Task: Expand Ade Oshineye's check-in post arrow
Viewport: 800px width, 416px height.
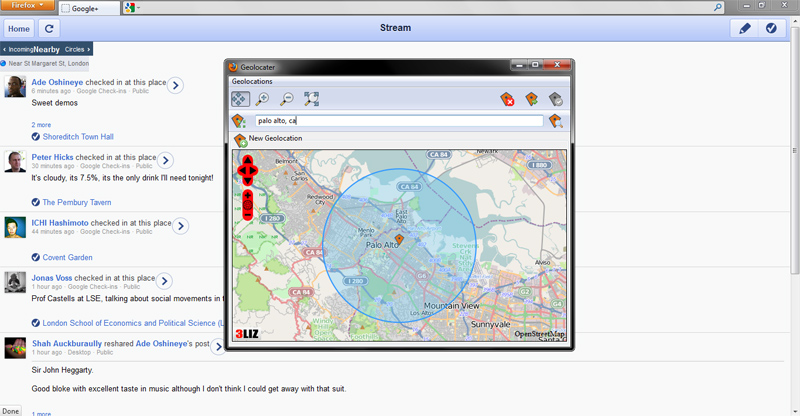Action: point(175,86)
